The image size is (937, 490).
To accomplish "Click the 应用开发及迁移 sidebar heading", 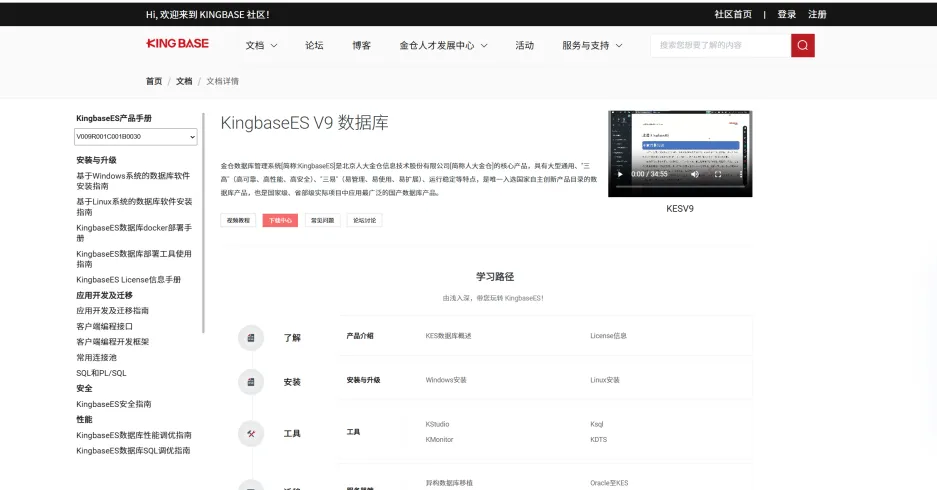I will (x=104, y=295).
